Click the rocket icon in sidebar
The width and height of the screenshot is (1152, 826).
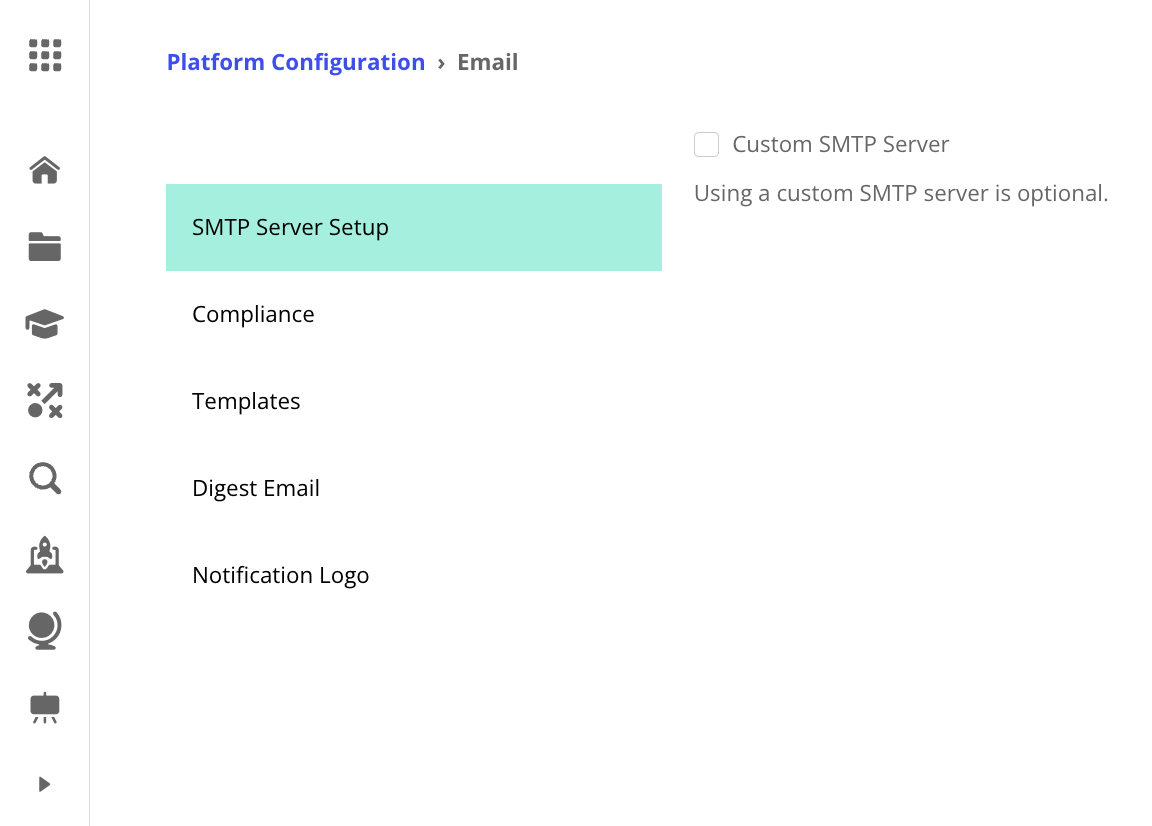pyautogui.click(x=45, y=555)
